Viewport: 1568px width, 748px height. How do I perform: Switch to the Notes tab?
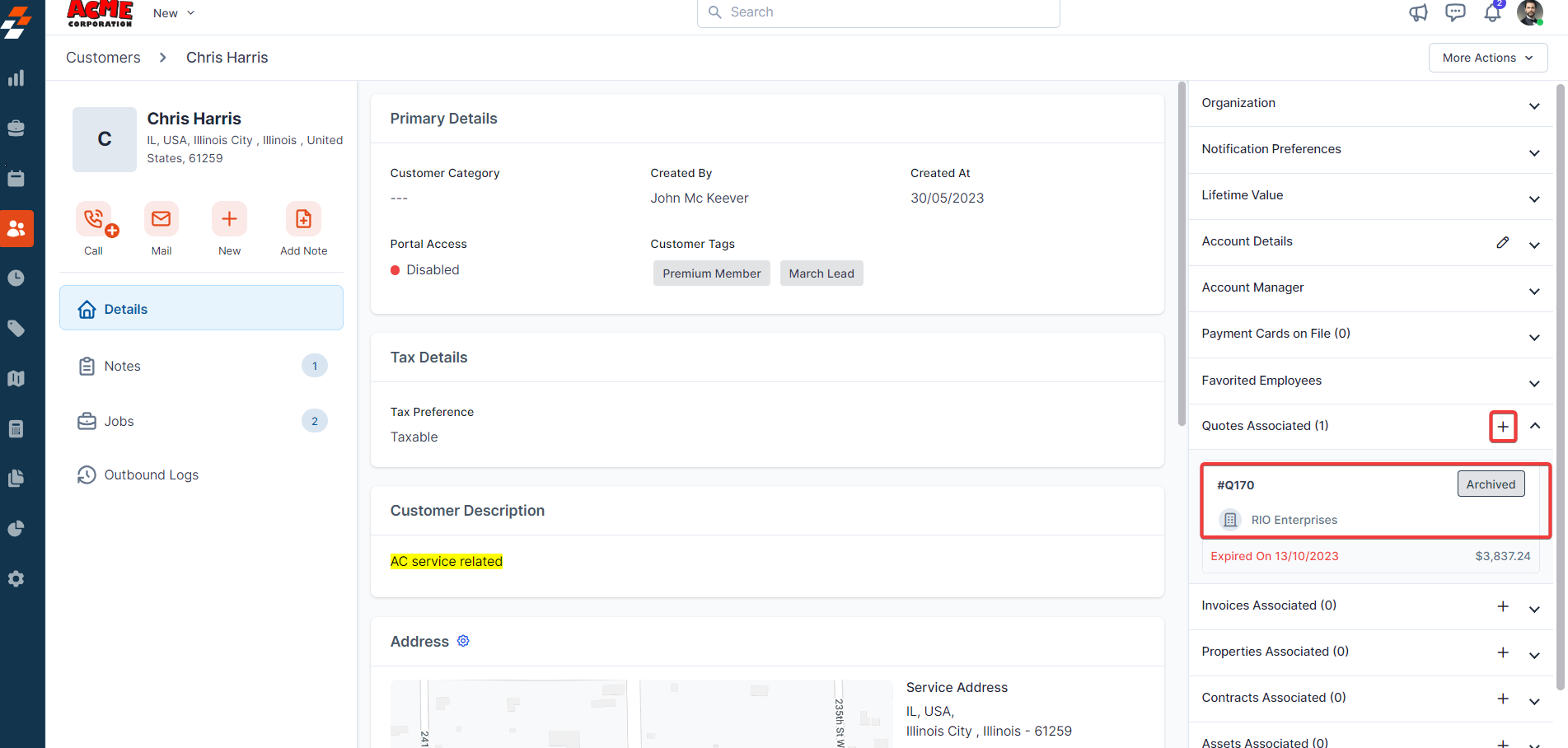point(201,366)
